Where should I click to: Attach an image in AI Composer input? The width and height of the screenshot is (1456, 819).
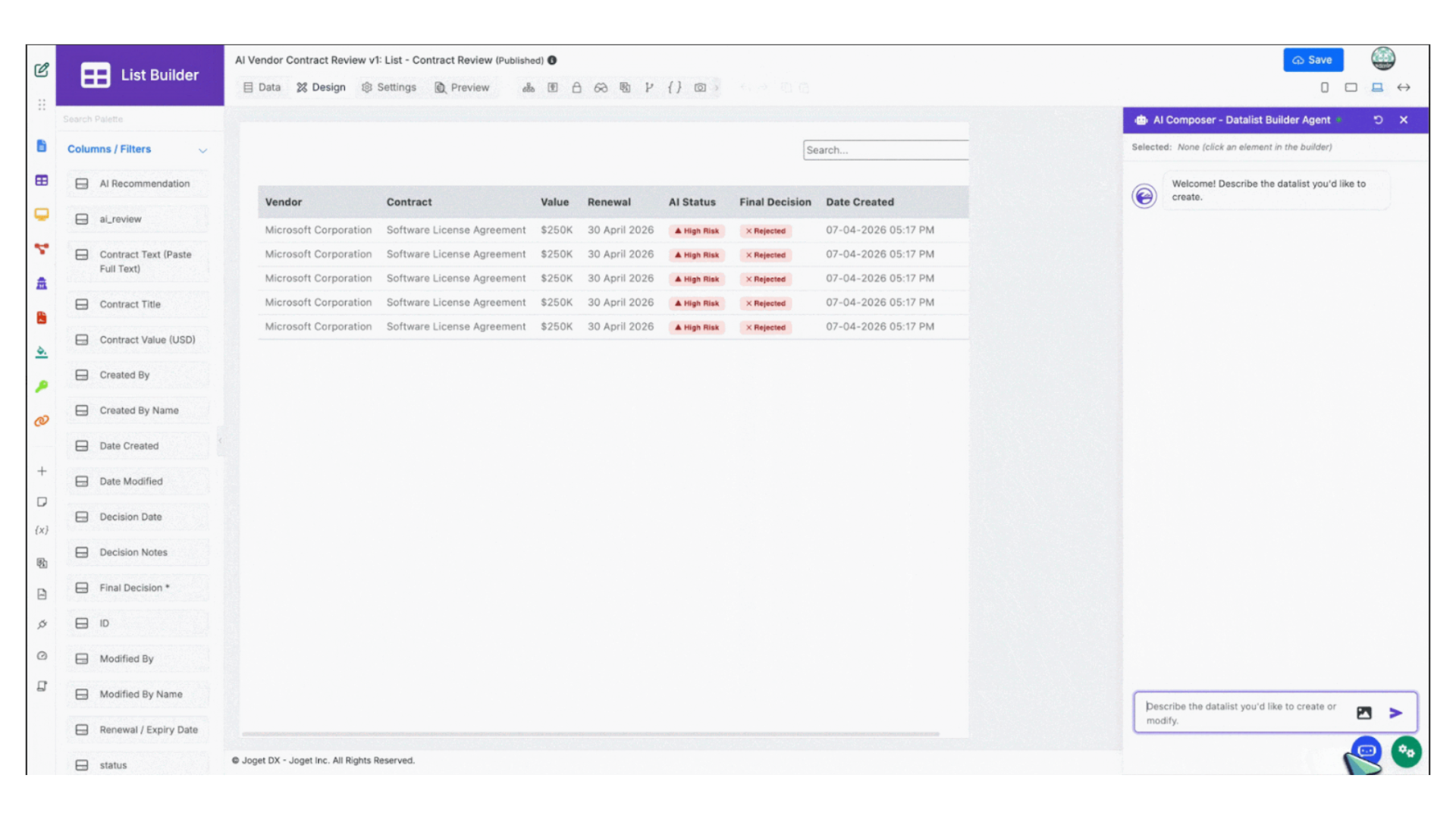[x=1363, y=713]
